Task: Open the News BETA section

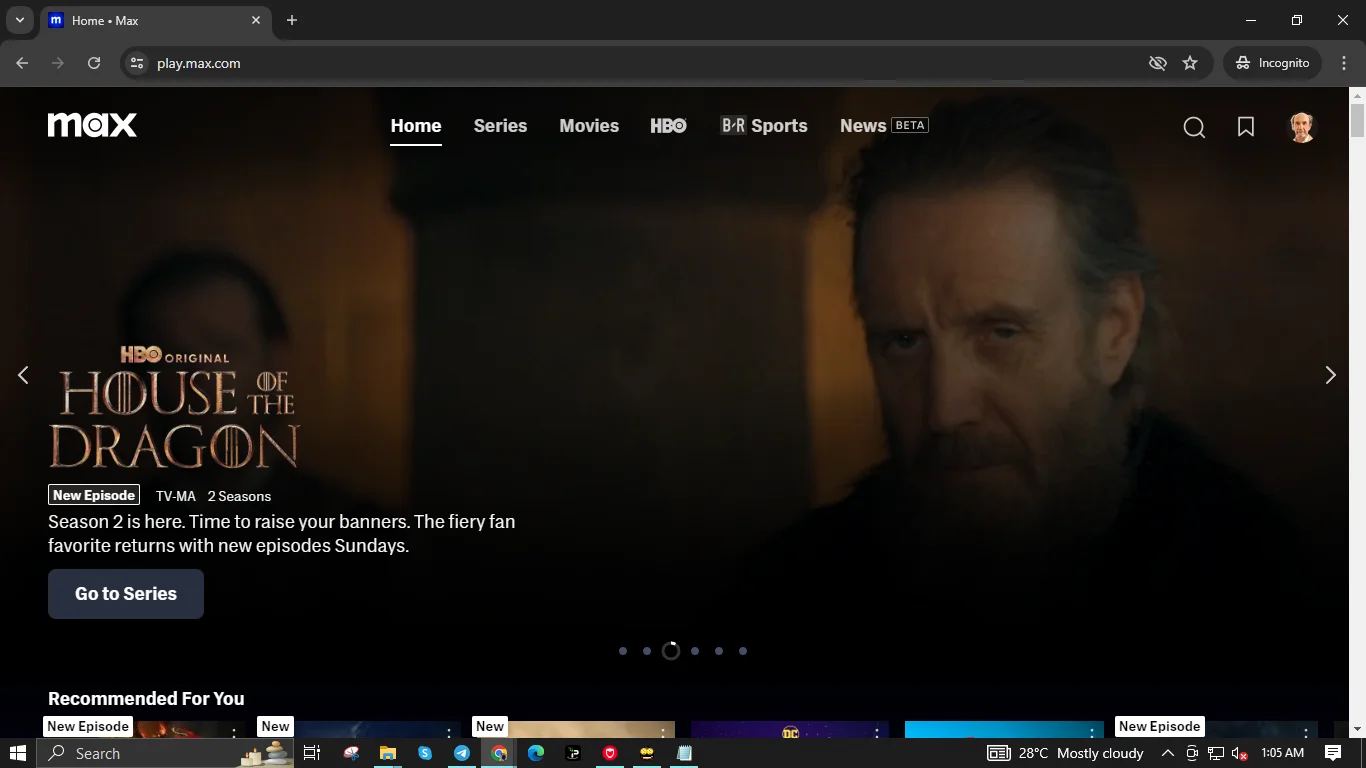Action: tap(884, 126)
